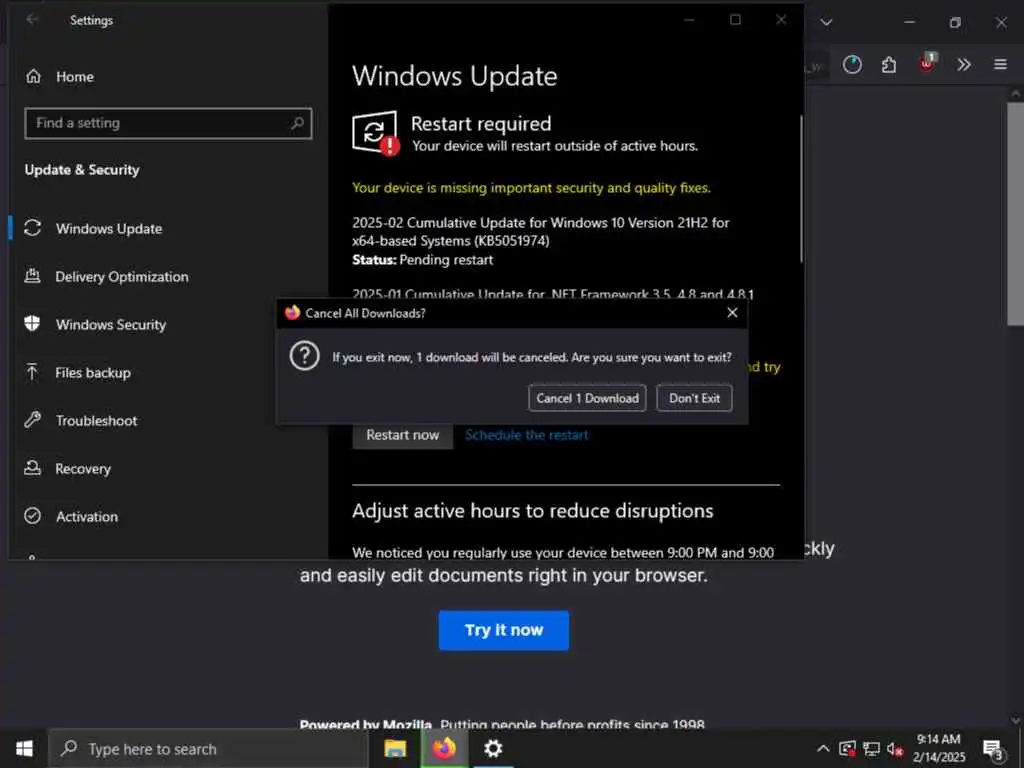Viewport: 1024px width, 768px height.
Task: Show hidden system tray icons
Action: (x=824, y=749)
